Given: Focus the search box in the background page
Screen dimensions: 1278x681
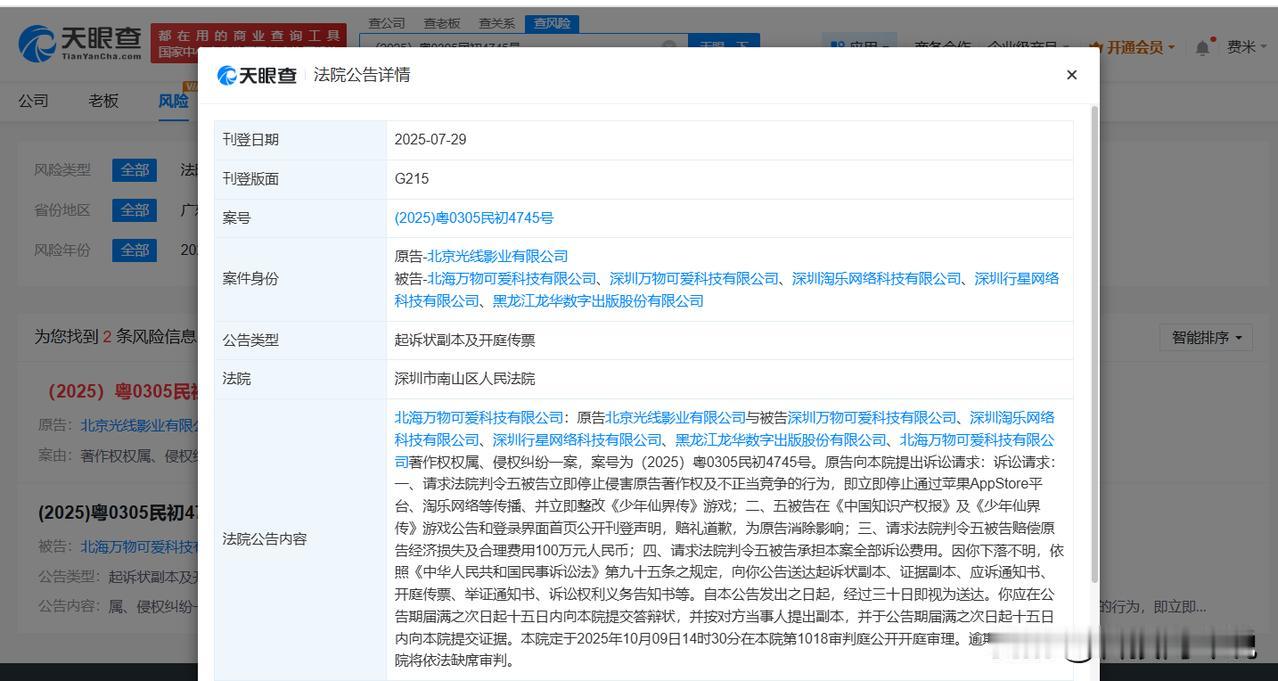Looking at the screenshot, I should tap(523, 45).
